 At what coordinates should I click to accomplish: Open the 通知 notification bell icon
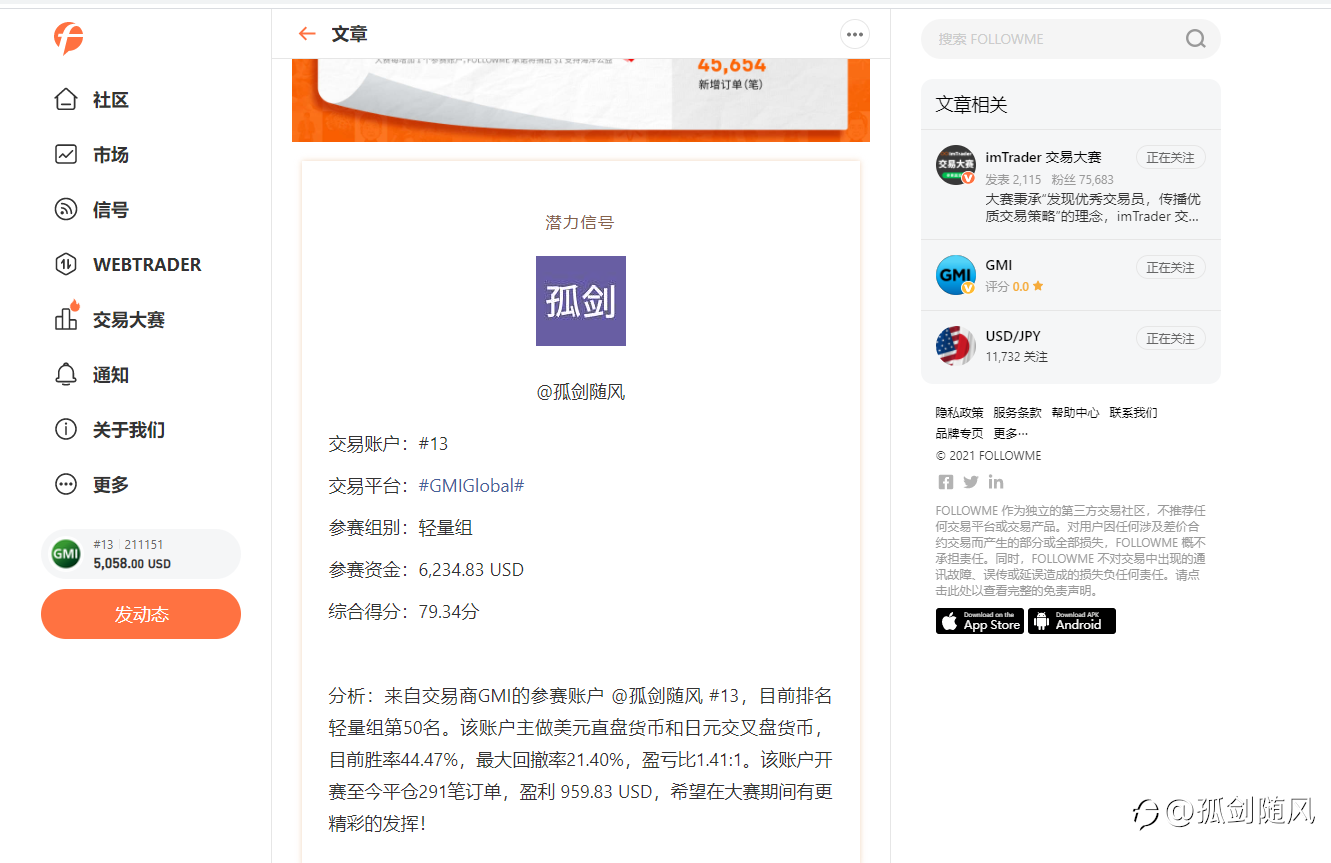(66, 375)
